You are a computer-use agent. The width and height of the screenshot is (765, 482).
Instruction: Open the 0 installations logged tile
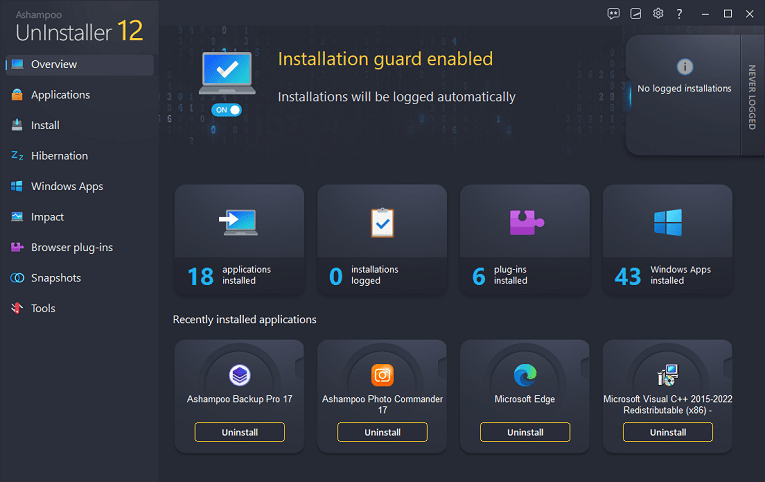coord(382,239)
